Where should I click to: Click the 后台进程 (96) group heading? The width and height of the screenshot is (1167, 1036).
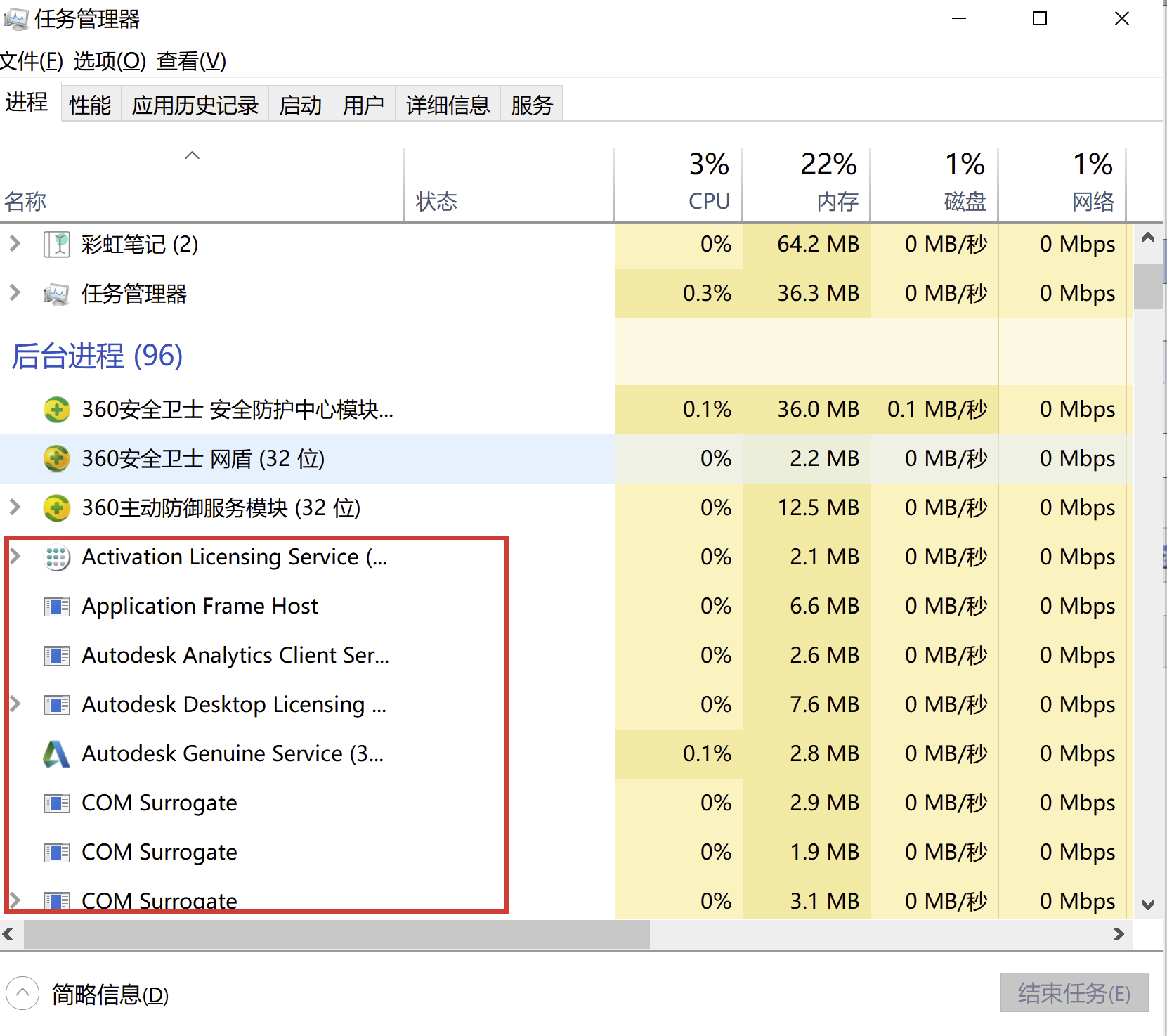pos(97,356)
